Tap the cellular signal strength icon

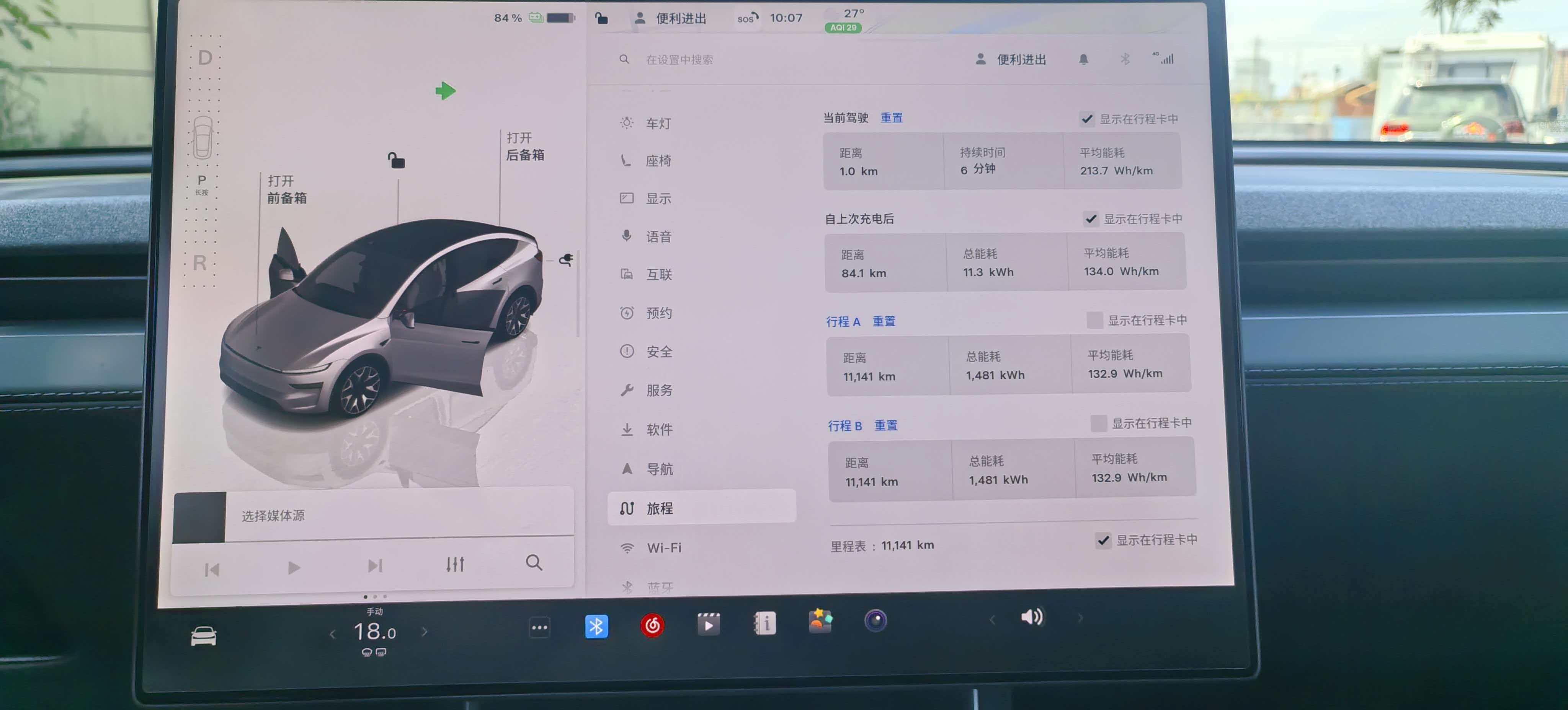click(1164, 58)
